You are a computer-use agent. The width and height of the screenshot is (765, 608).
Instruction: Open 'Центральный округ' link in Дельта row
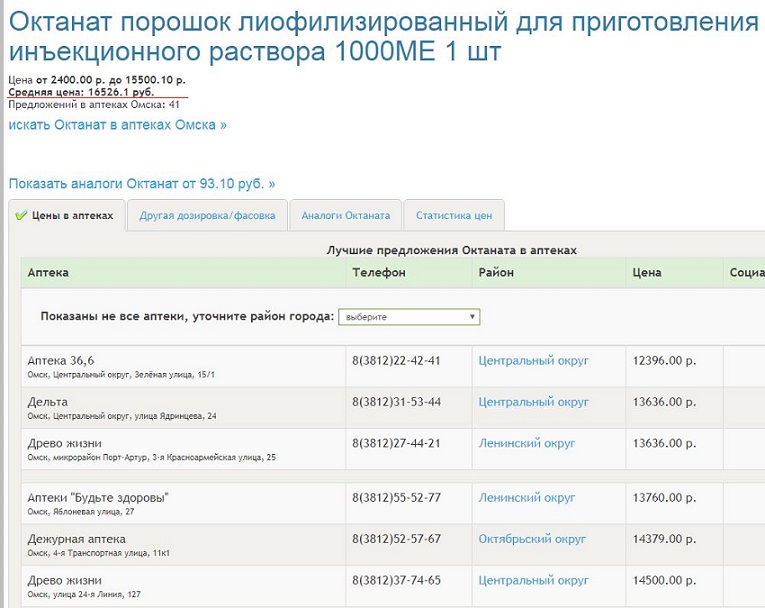[533, 402]
